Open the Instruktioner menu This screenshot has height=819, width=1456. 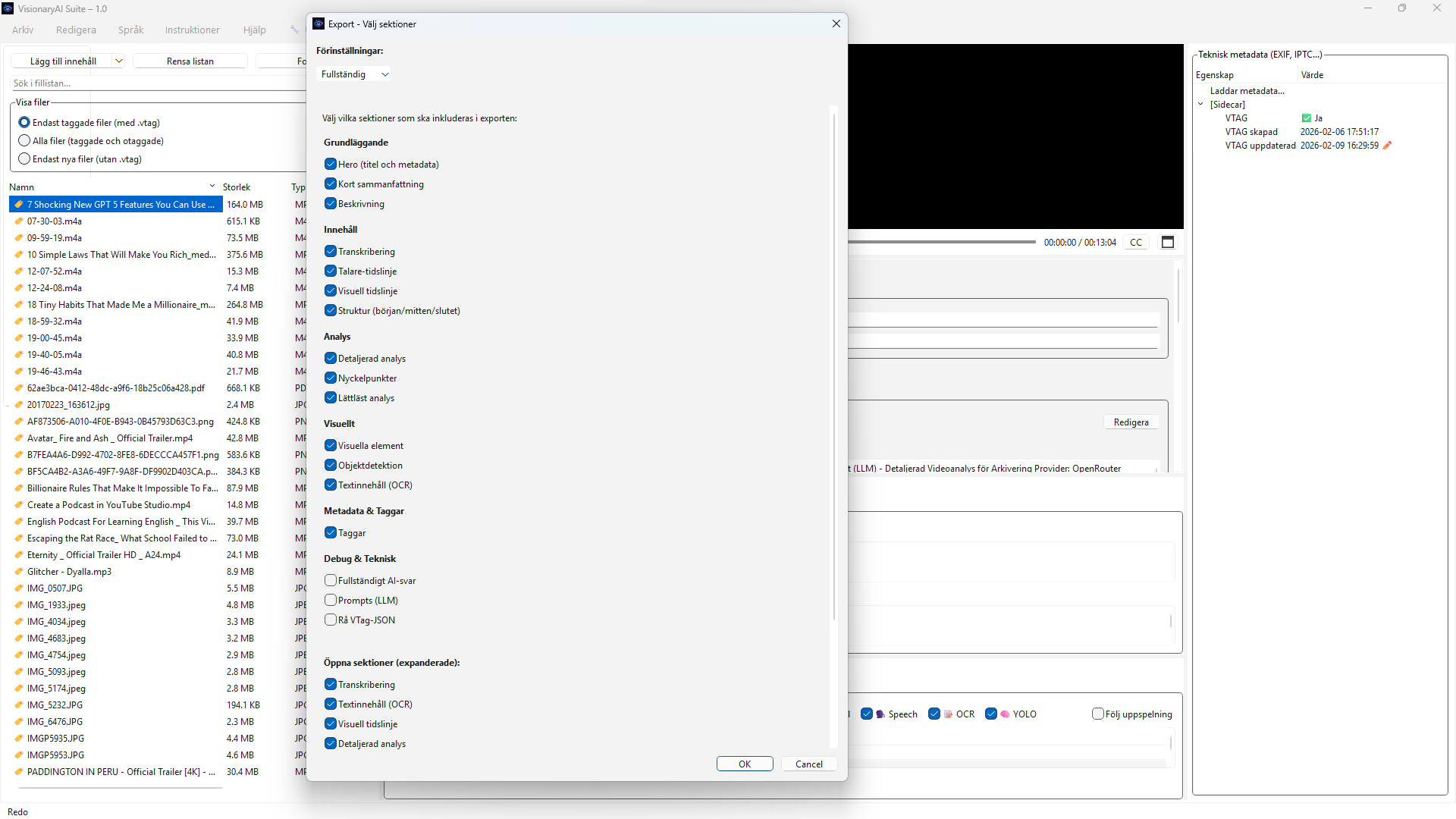coord(192,30)
